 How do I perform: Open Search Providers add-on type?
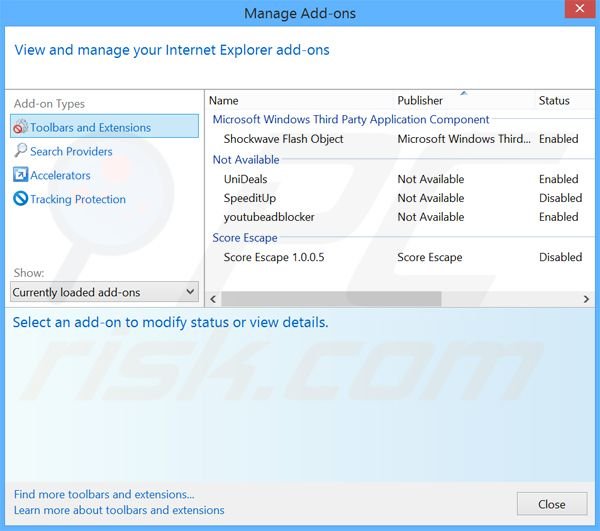pos(71,151)
